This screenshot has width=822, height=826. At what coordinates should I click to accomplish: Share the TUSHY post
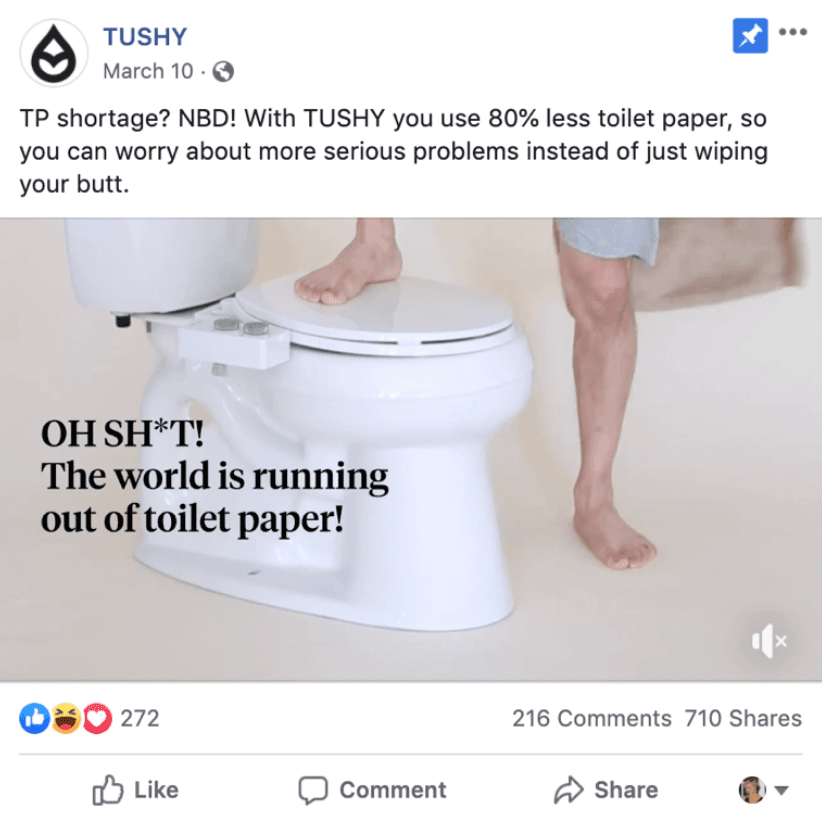pyautogui.click(x=606, y=790)
